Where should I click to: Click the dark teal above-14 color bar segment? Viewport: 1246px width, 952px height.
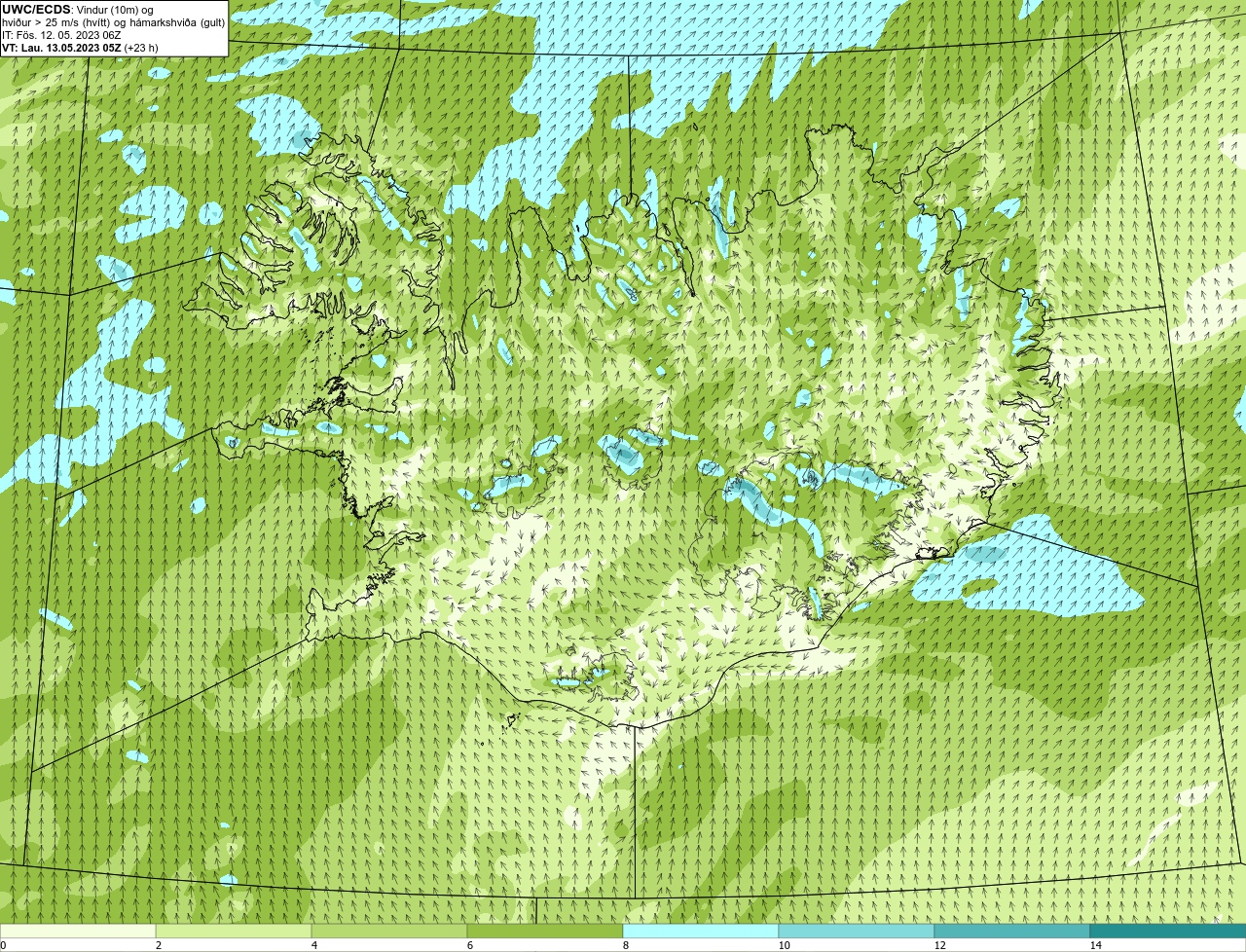(1168, 931)
